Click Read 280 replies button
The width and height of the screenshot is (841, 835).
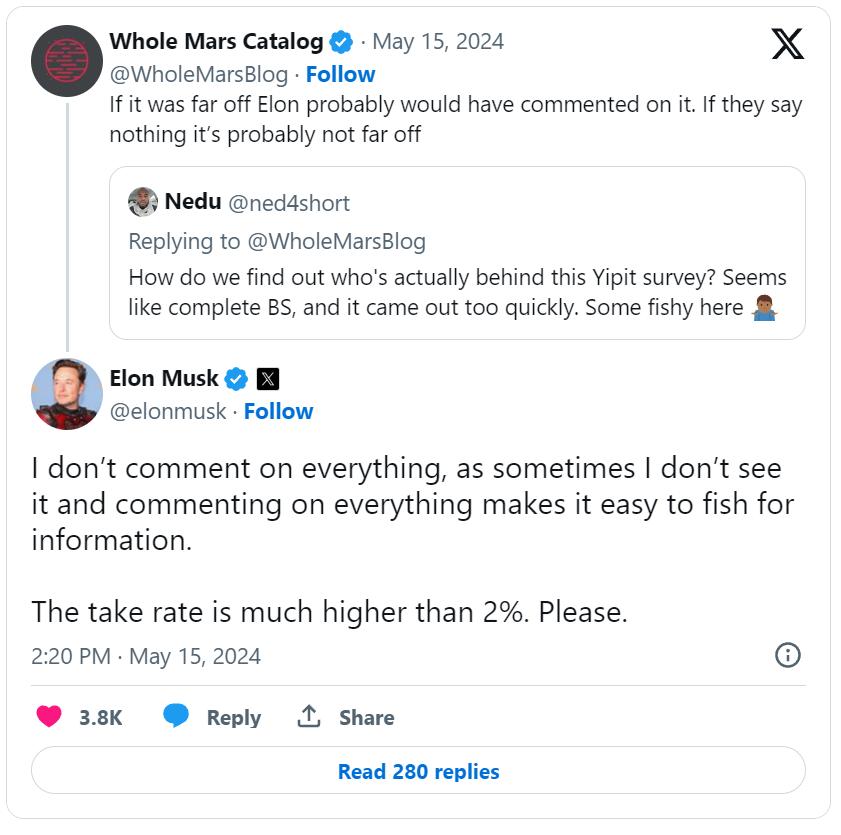pyautogui.click(x=418, y=771)
